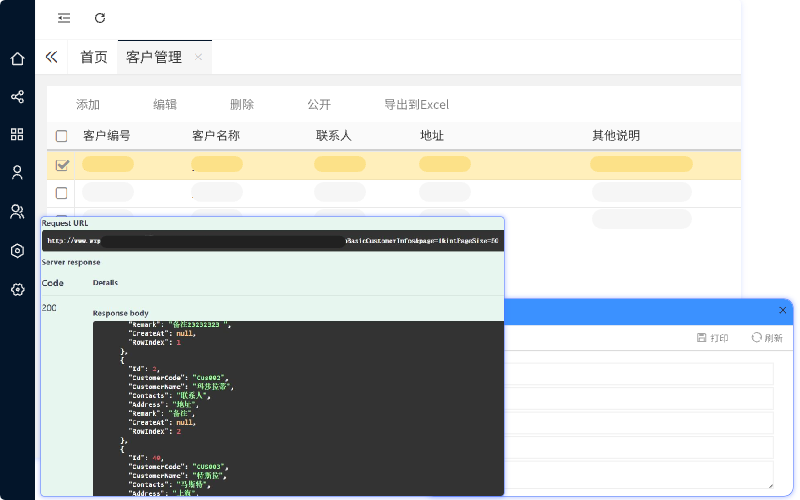Select the 客户管理 tab
The width and height of the screenshot is (800, 500).
(x=154, y=57)
